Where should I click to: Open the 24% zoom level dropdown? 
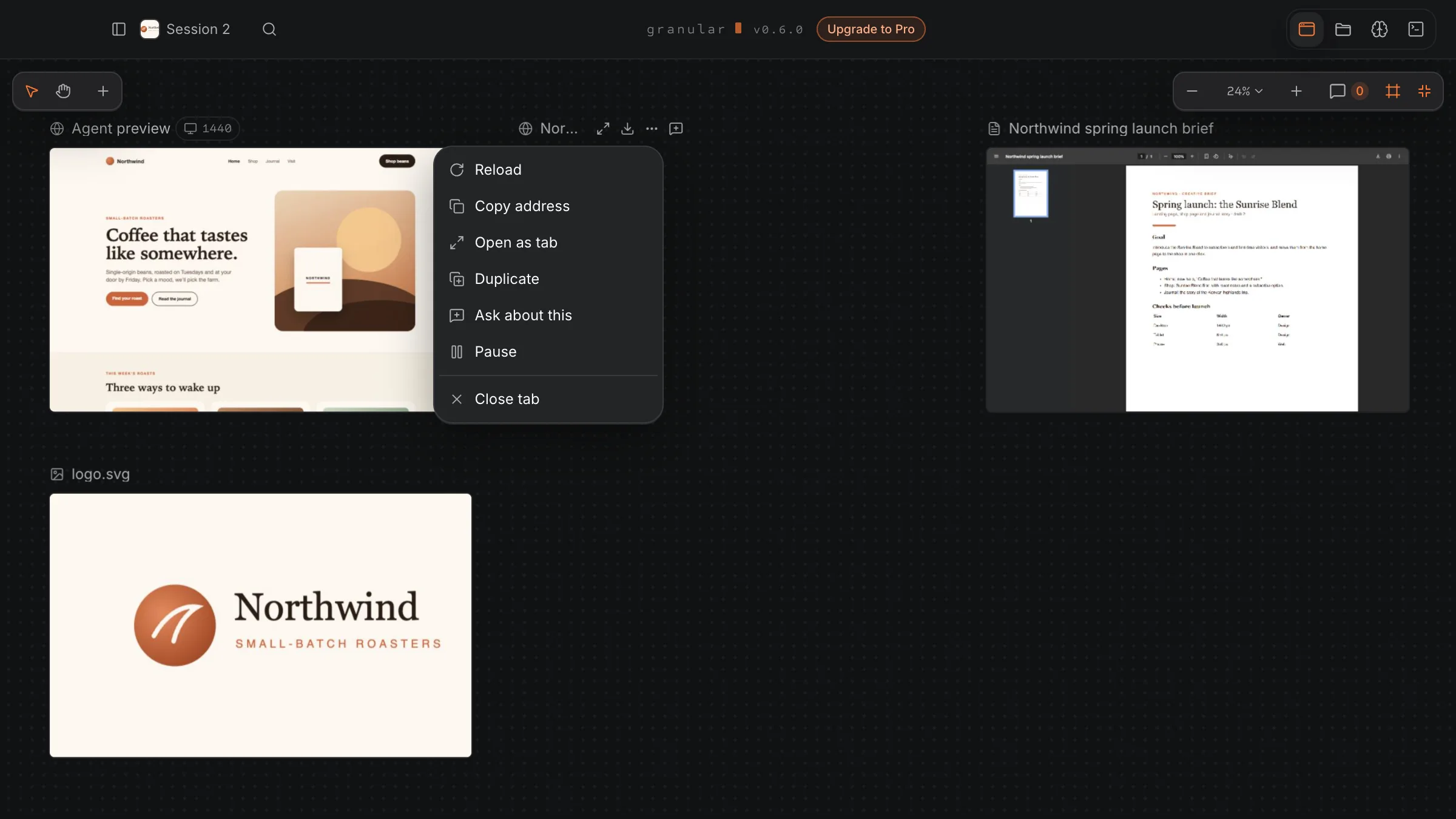1244,91
